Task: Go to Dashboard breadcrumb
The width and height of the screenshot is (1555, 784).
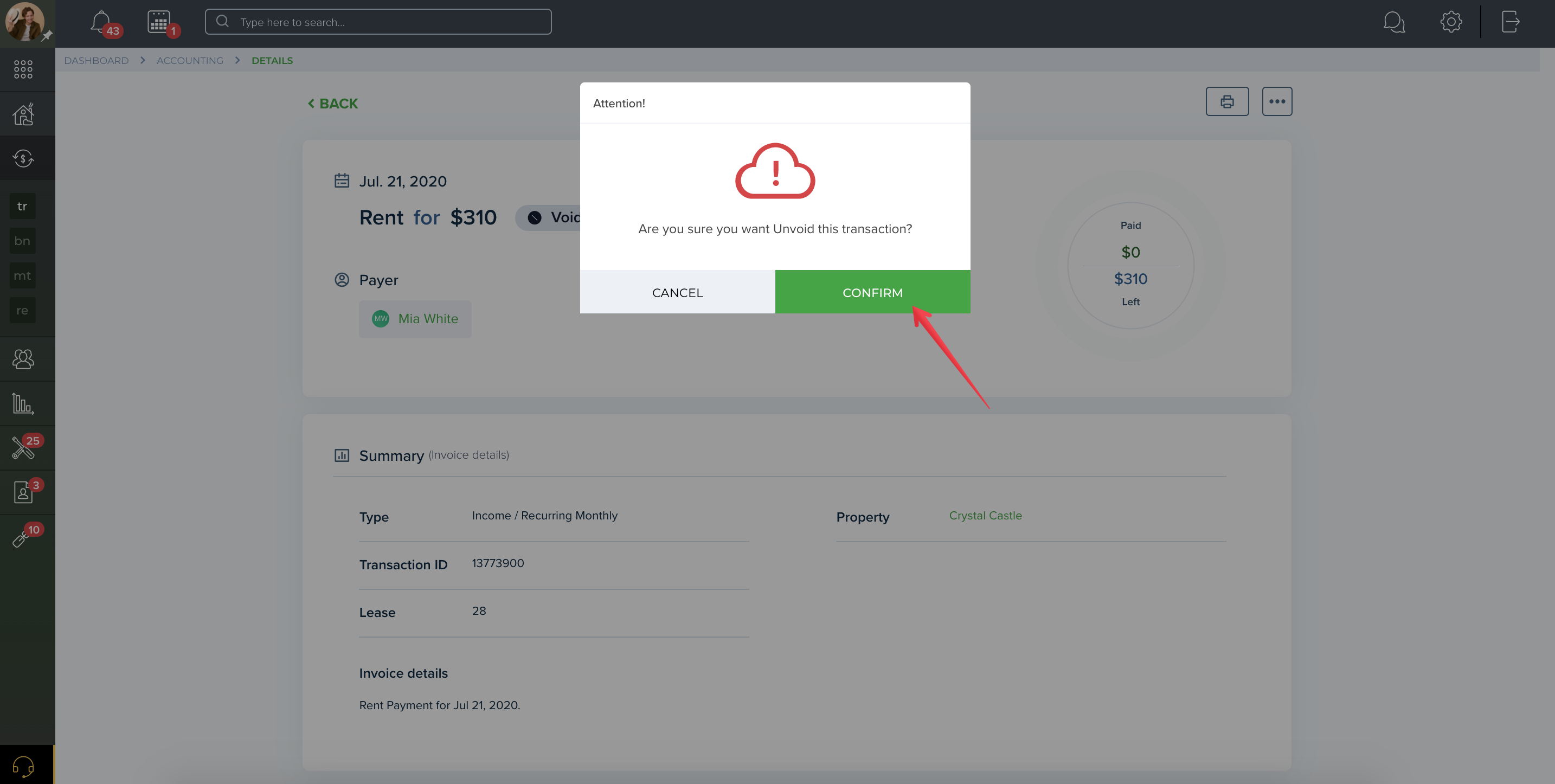Action: 96,60
